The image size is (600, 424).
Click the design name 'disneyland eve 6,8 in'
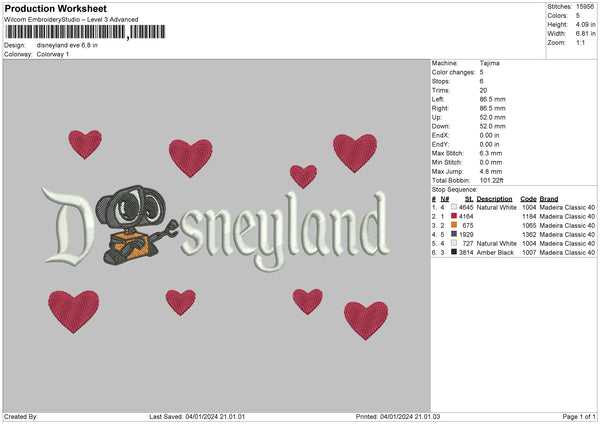point(67,45)
